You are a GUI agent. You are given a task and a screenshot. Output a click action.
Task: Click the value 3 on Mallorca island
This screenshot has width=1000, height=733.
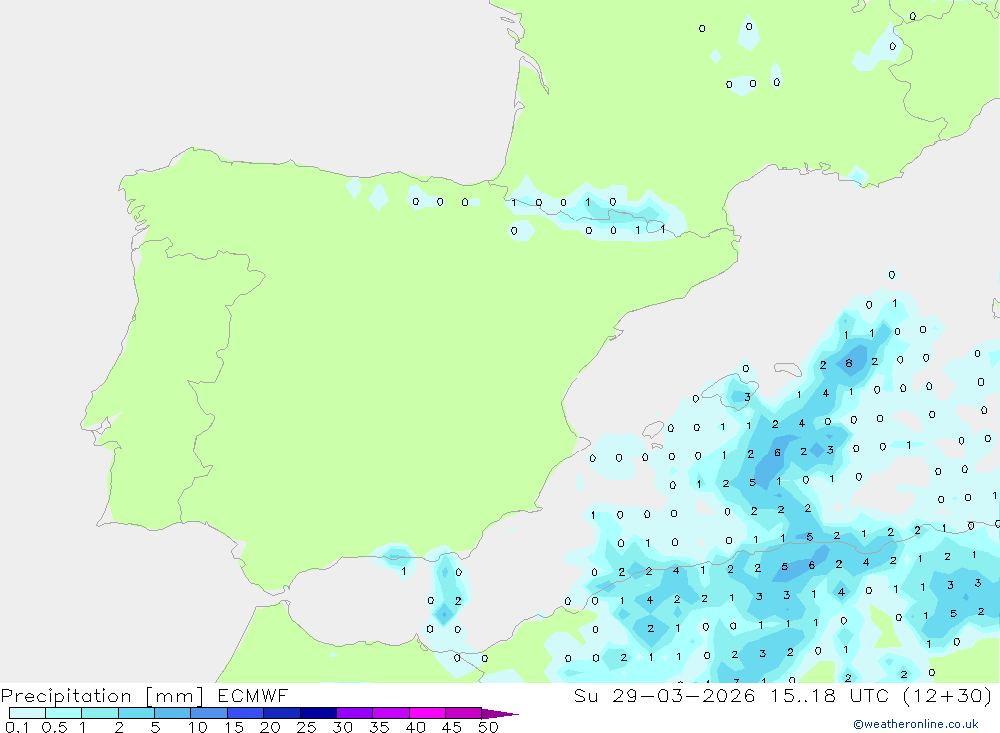click(x=747, y=397)
